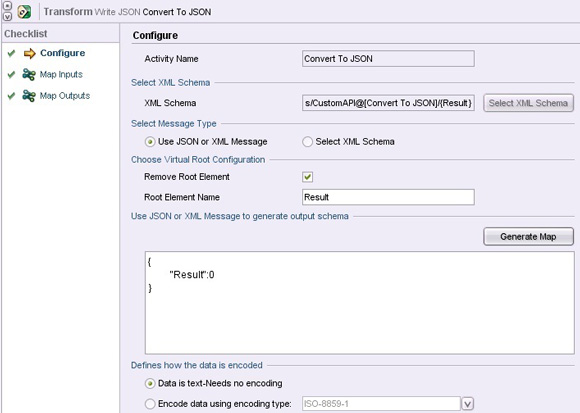
Task: Click the down arrow icon below it
Action: [7, 16]
